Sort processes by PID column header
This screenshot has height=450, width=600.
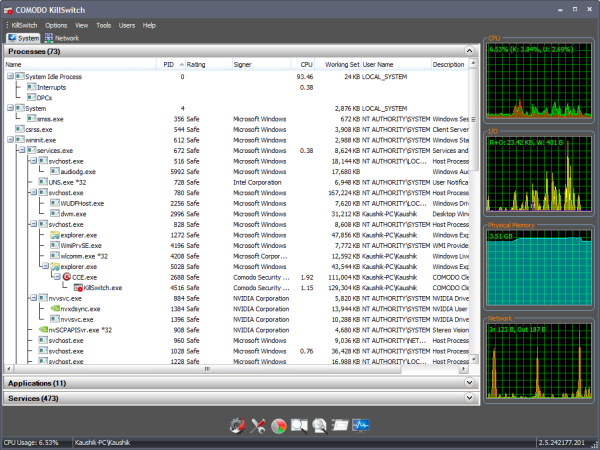pos(168,64)
